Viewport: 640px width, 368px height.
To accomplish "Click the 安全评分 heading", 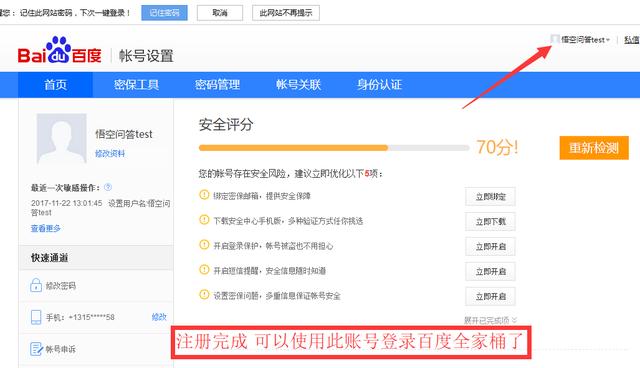I will tap(226, 124).
